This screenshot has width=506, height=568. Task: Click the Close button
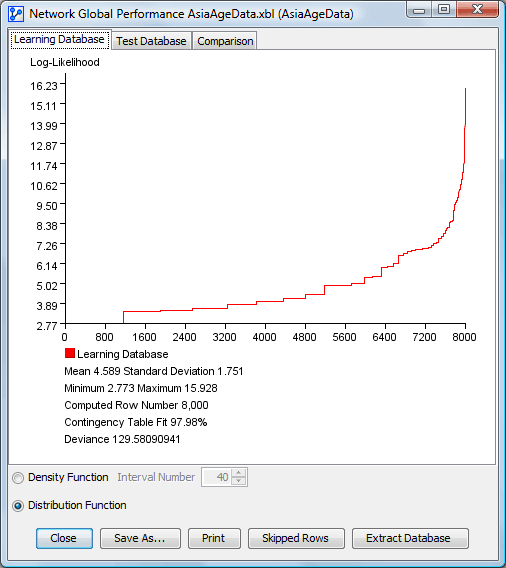coord(64,538)
